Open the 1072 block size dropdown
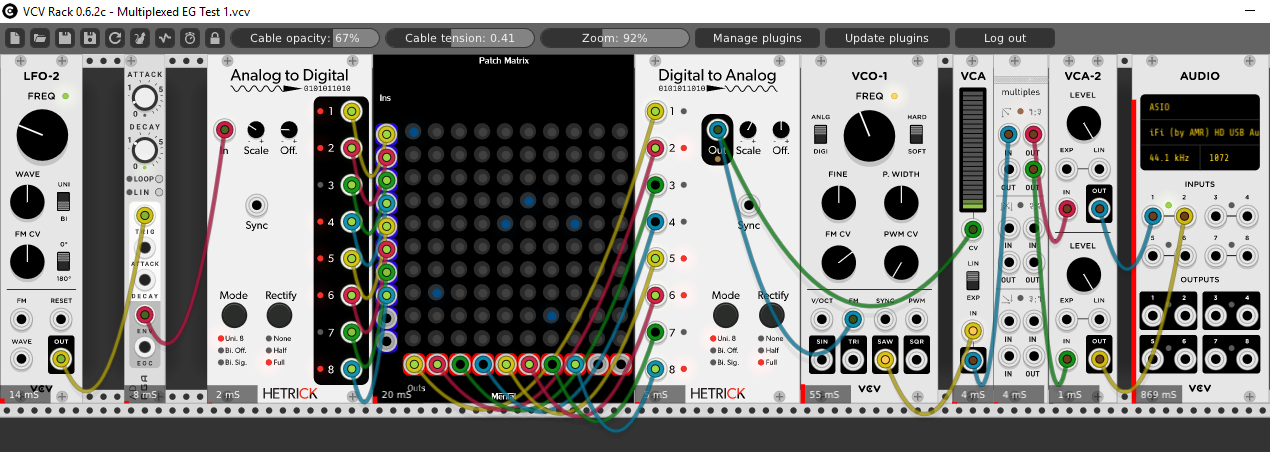The width and height of the screenshot is (1270, 452). point(1230,158)
